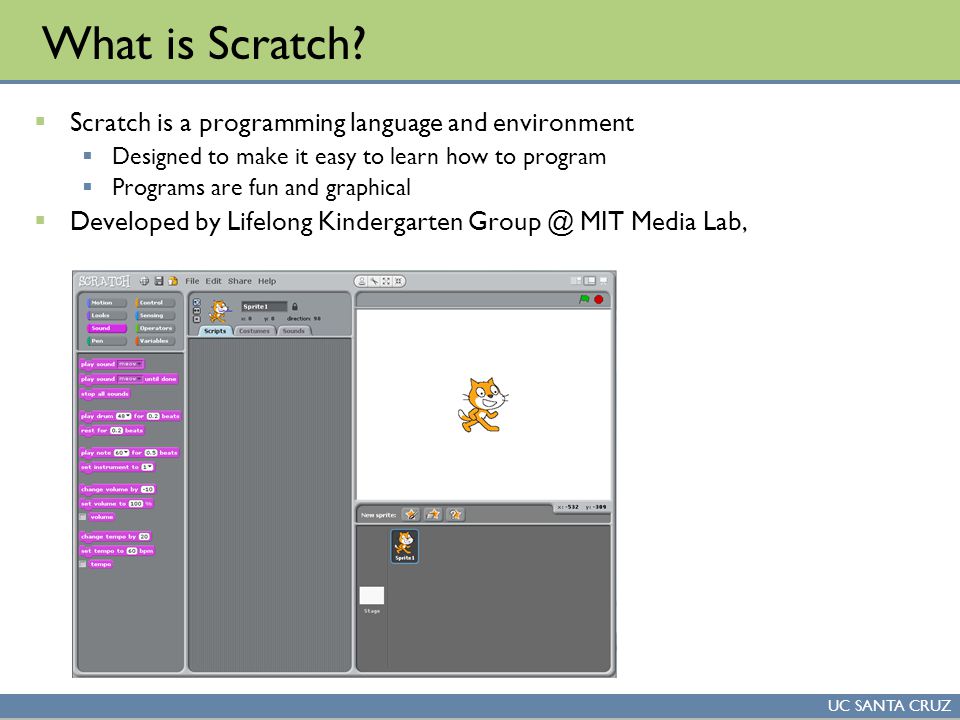Click the share project icon beside File

pos(173,281)
